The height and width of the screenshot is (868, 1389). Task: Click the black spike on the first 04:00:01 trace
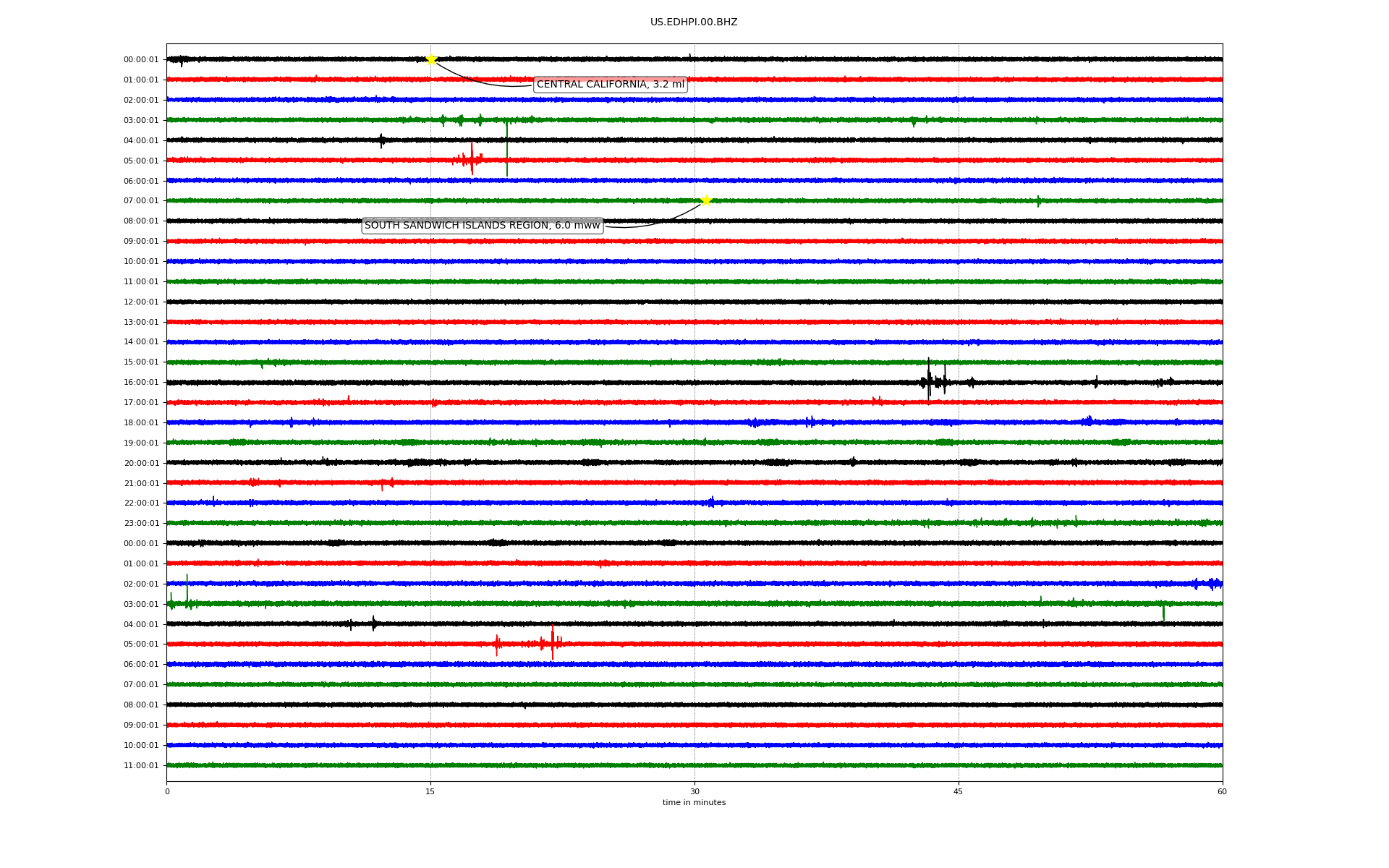(x=382, y=140)
